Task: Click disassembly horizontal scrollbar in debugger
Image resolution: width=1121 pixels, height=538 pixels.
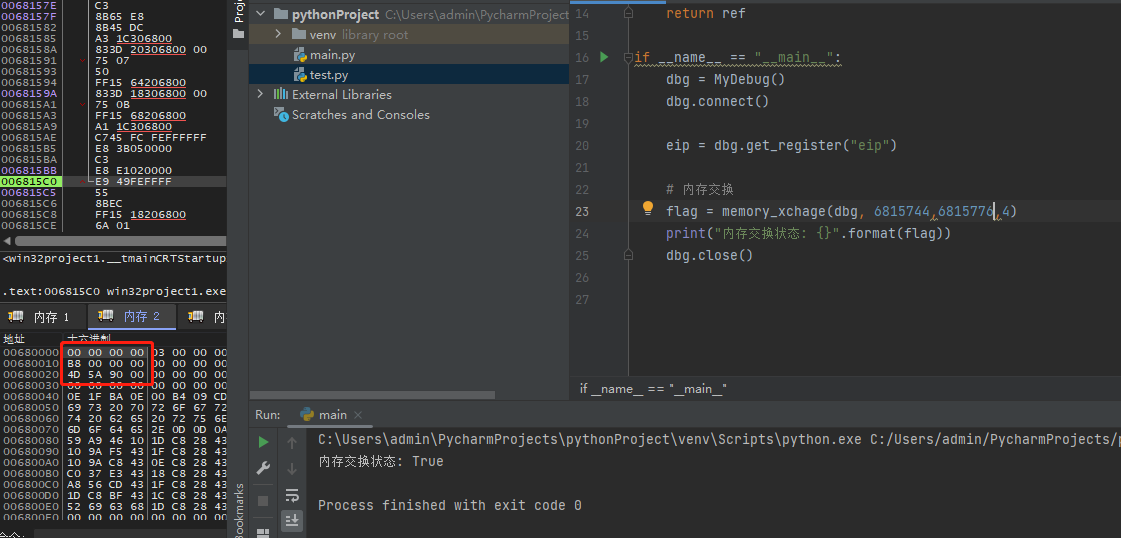Action: click(x=120, y=241)
